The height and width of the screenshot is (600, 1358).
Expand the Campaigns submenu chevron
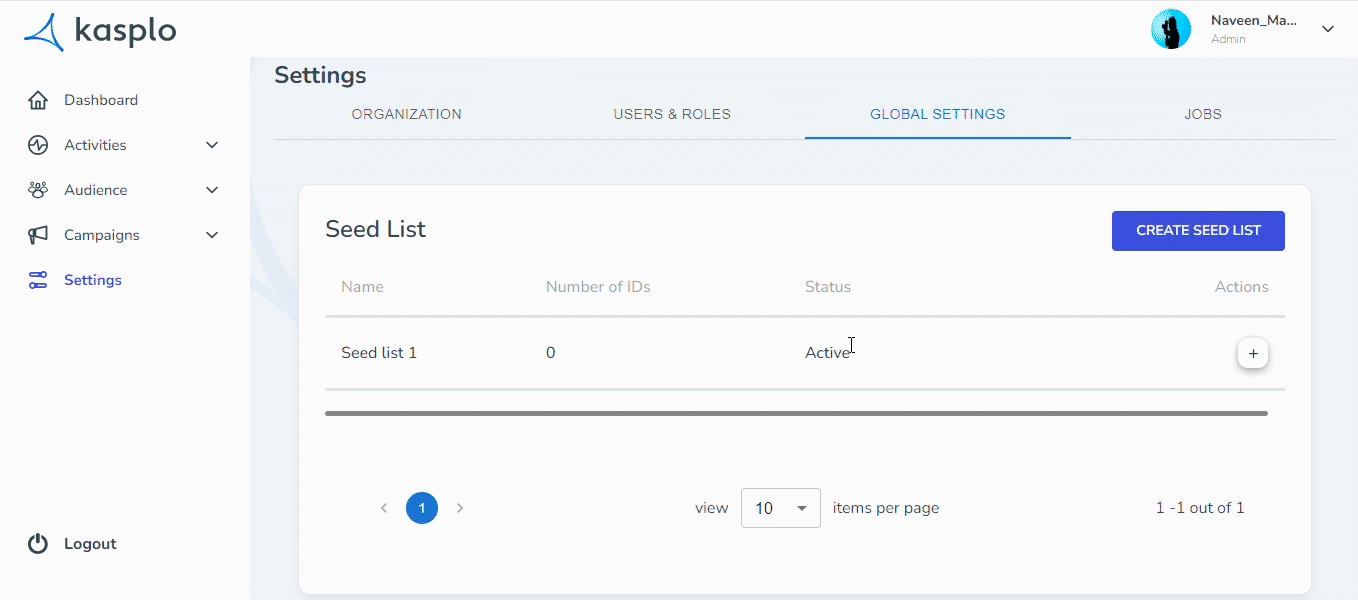tap(212, 235)
